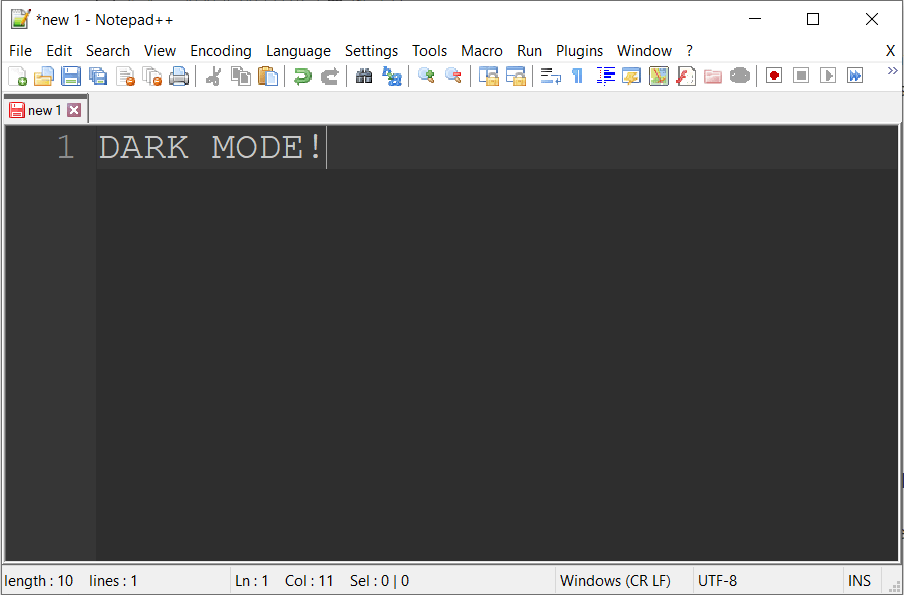Expand the toolbar overflow chevron
Image resolution: width=904 pixels, height=595 pixels.
pos(893,71)
